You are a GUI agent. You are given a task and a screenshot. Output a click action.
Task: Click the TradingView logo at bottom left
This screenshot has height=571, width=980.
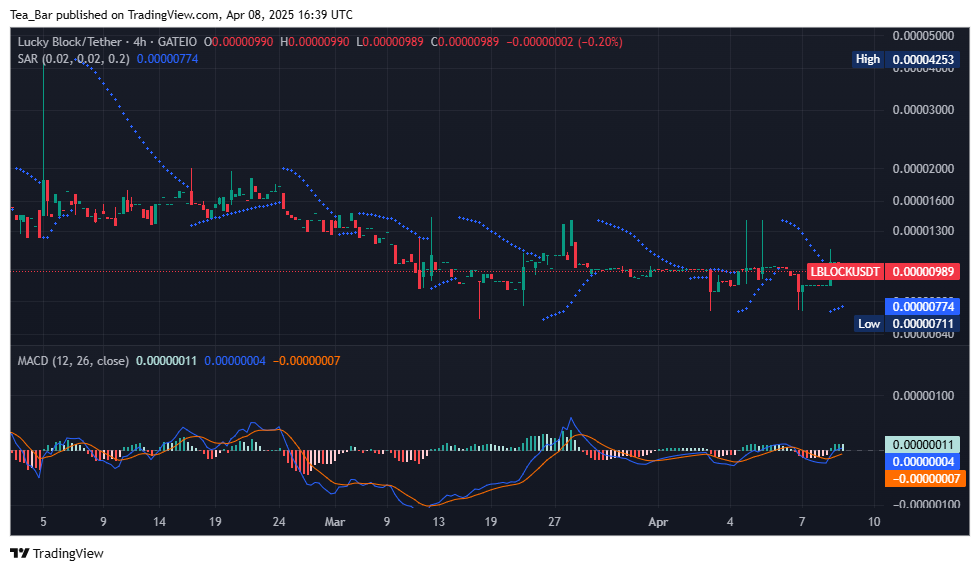tap(57, 553)
